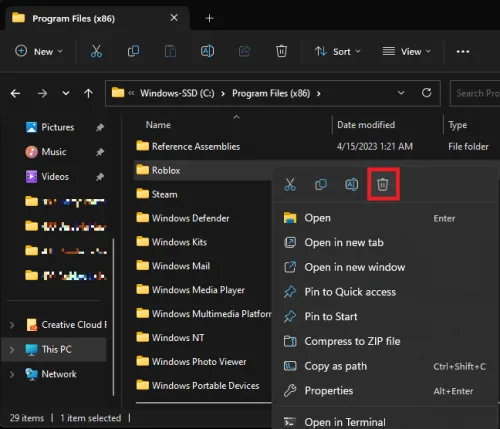Sort by the Name column header

pyautogui.click(x=158, y=125)
